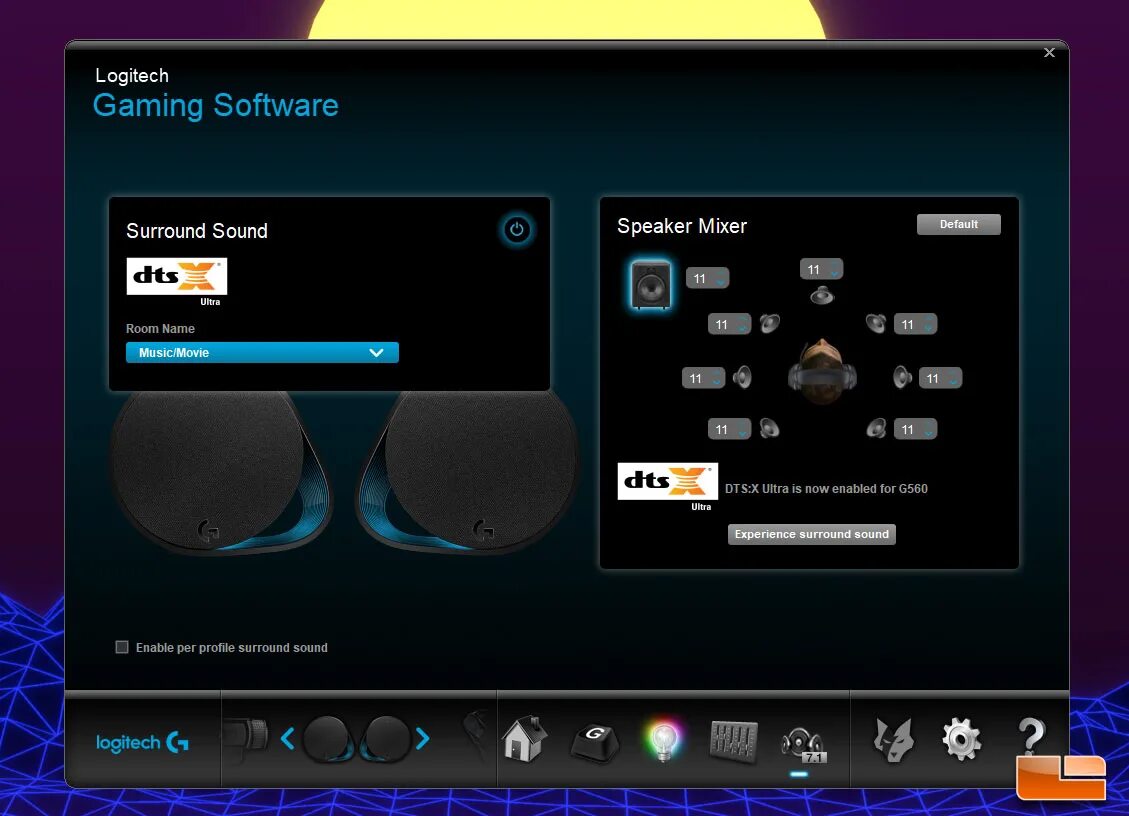1129x816 pixels.
Task: Click the left G560 speaker image
Action: point(220,472)
